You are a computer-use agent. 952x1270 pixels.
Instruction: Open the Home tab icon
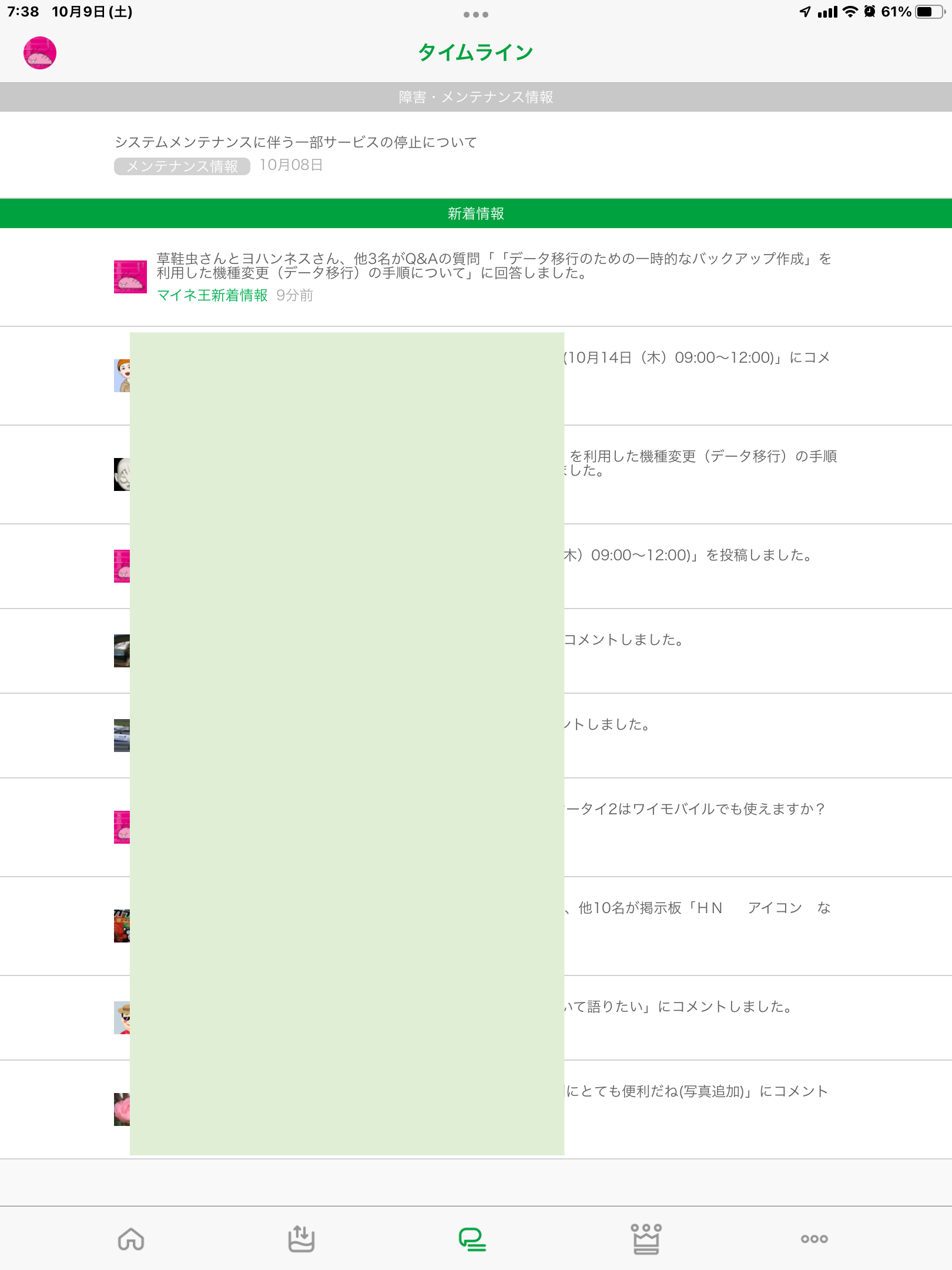(x=131, y=1238)
